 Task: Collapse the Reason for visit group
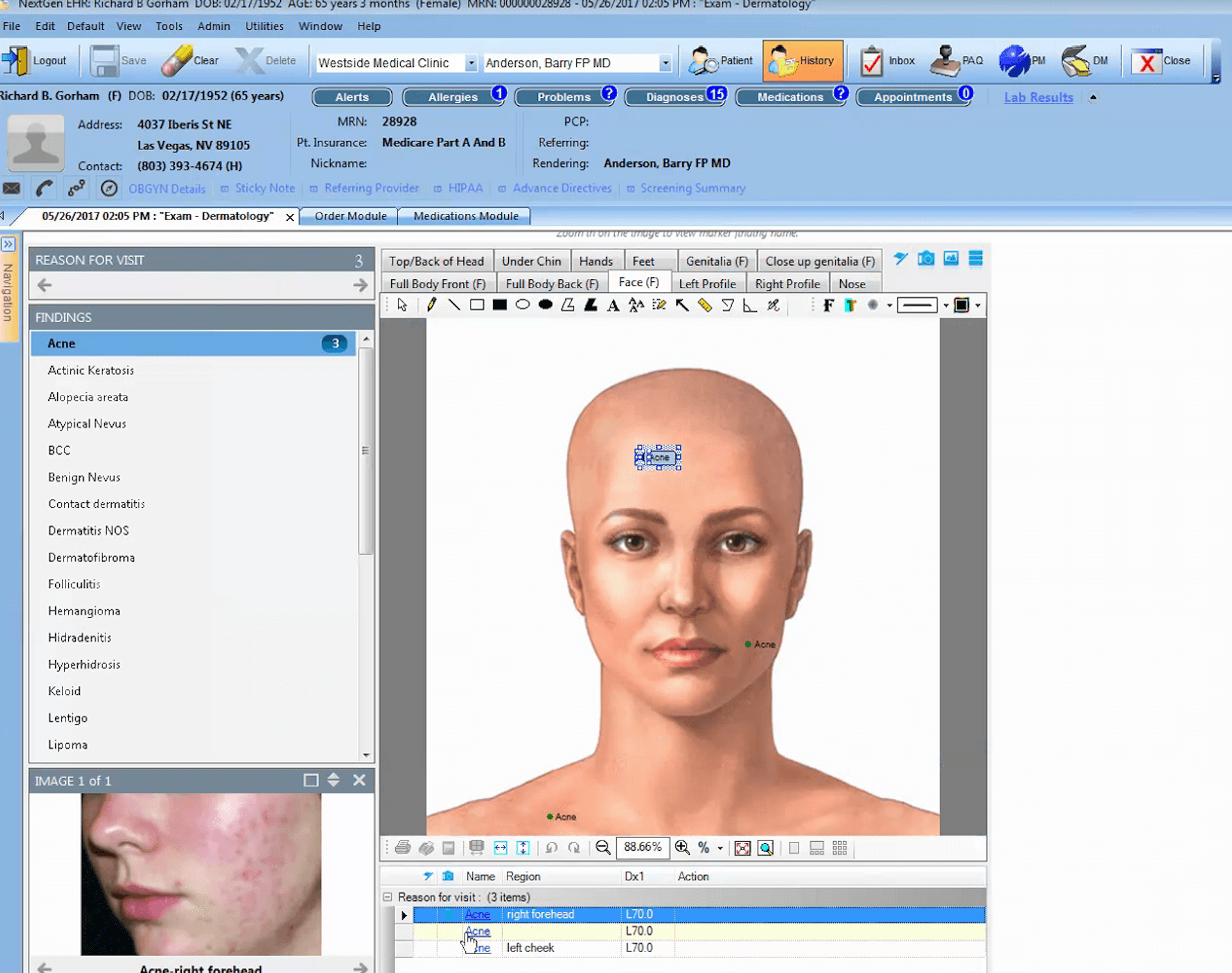389,896
